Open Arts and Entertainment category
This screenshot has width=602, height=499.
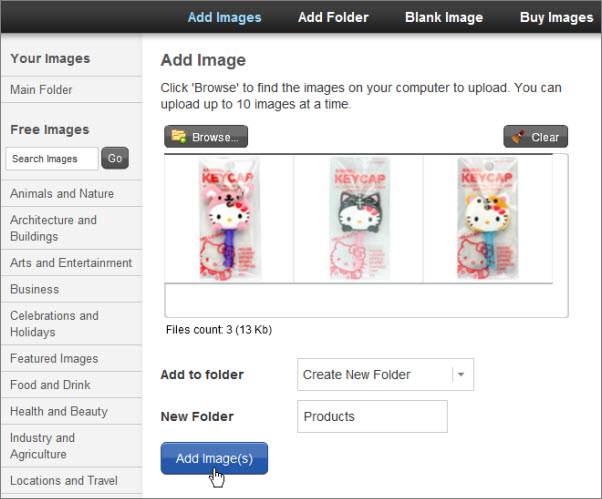(71, 263)
